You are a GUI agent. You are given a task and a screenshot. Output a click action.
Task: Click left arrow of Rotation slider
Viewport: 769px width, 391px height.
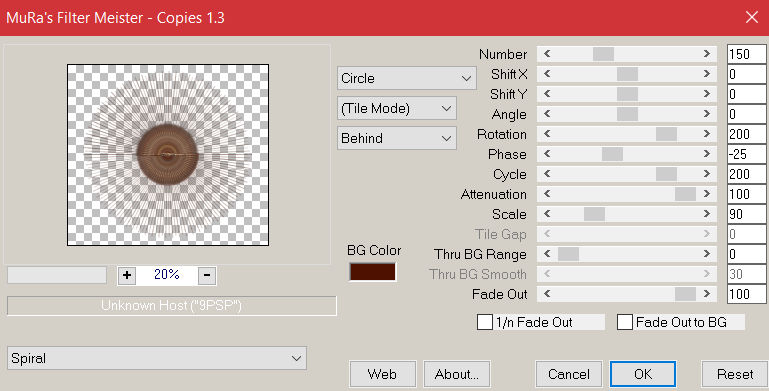click(x=547, y=134)
